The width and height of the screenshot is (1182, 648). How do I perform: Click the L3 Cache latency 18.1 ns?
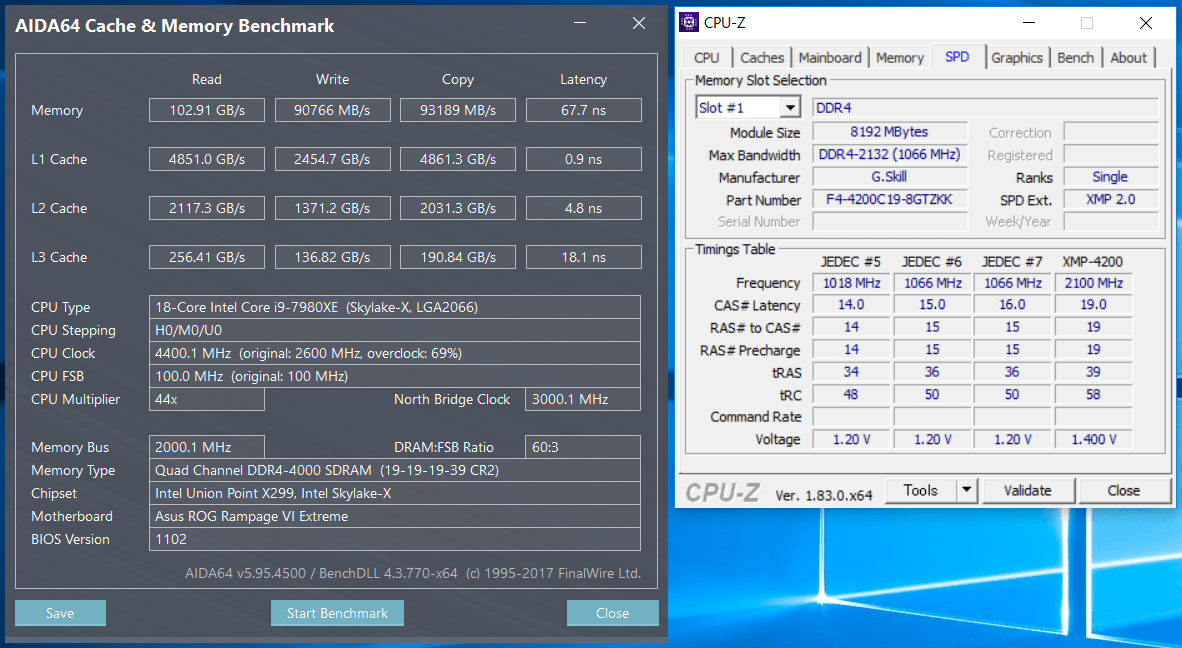[x=583, y=257]
